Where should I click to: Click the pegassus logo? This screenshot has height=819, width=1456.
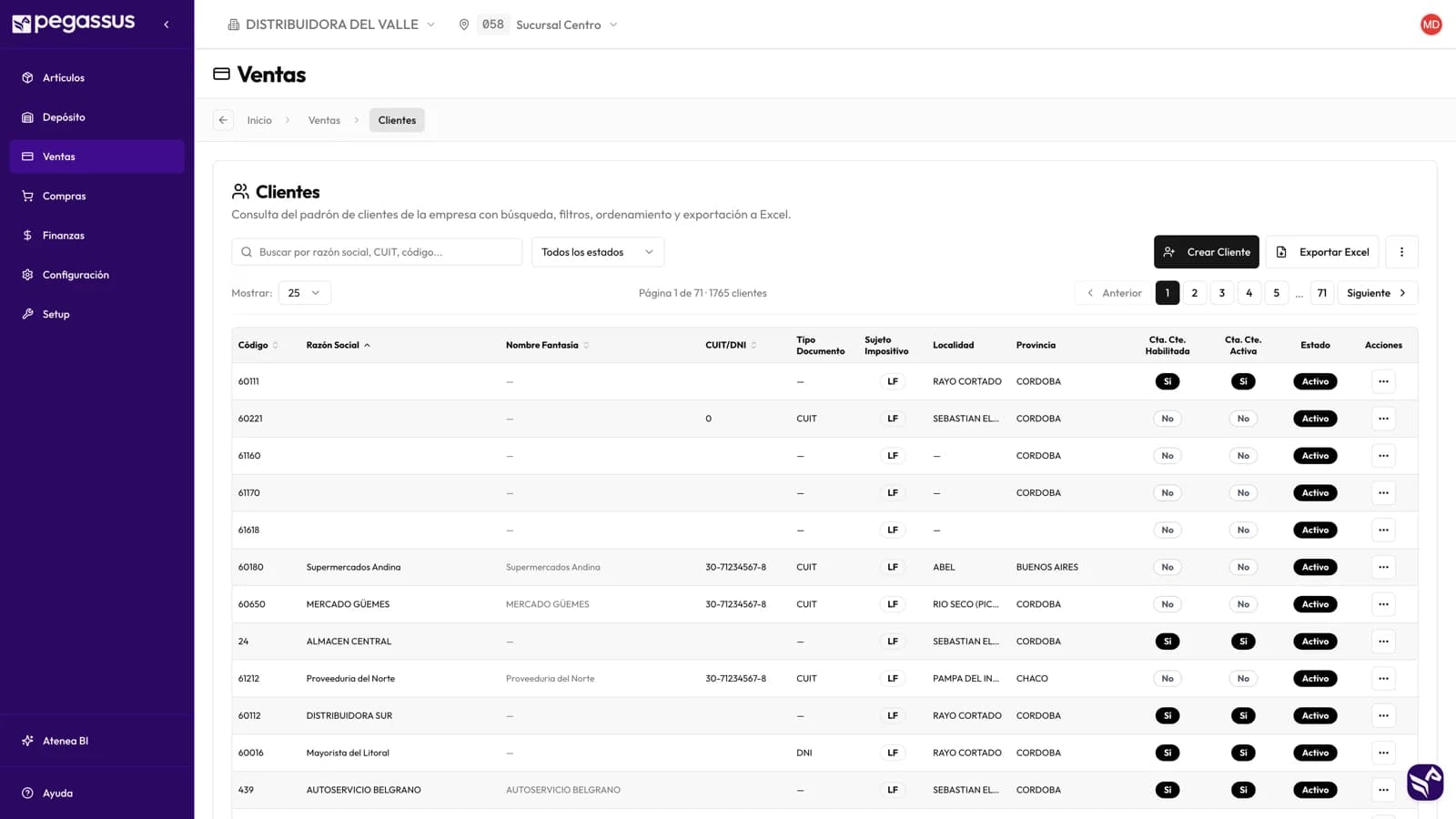73,23
